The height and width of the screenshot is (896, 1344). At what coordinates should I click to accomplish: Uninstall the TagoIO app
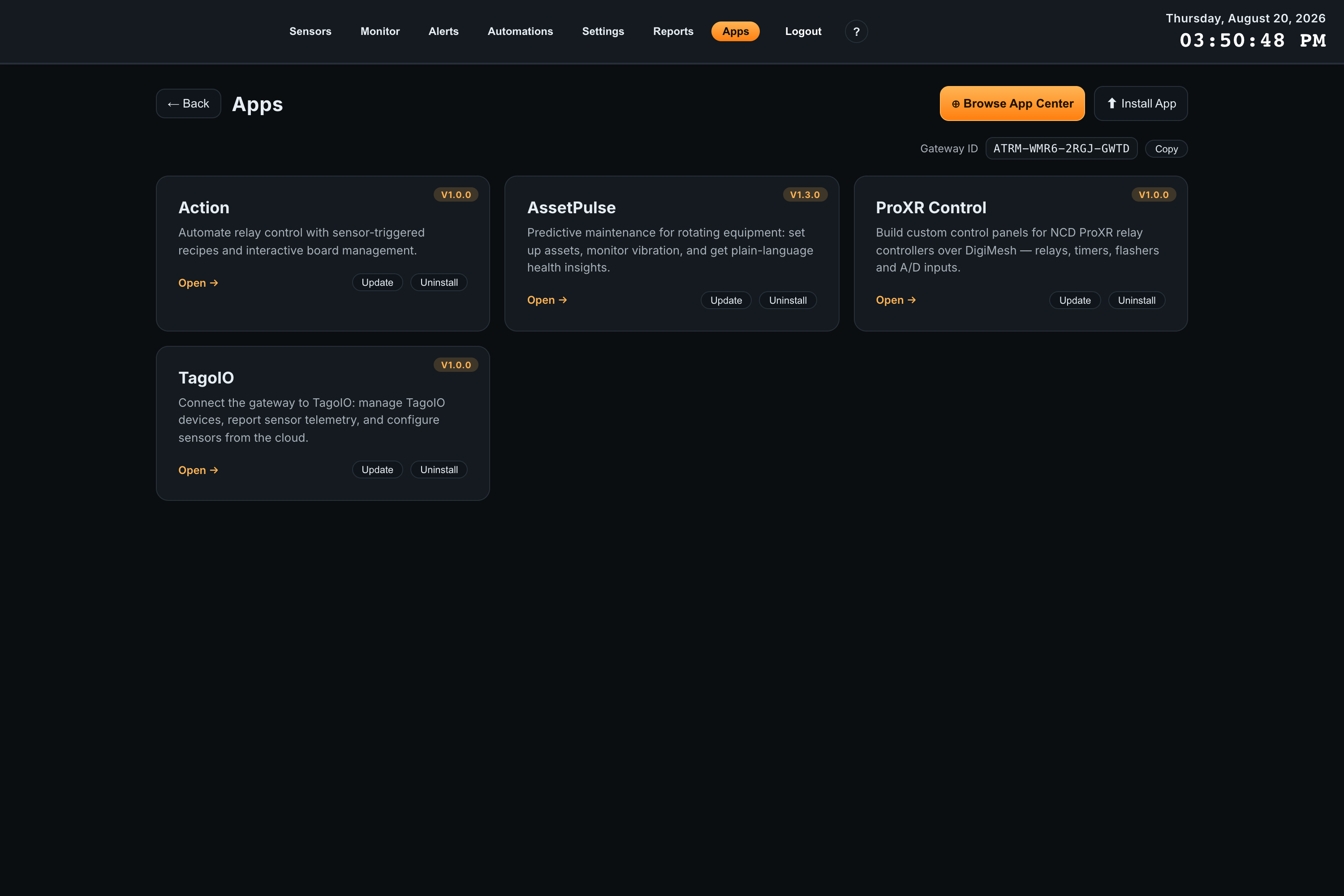[x=439, y=470]
